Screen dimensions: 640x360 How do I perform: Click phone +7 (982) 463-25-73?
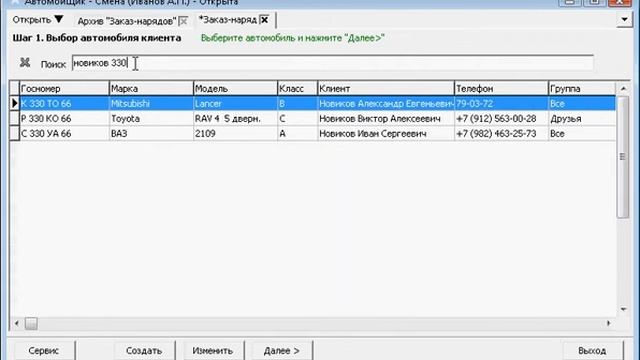point(501,133)
